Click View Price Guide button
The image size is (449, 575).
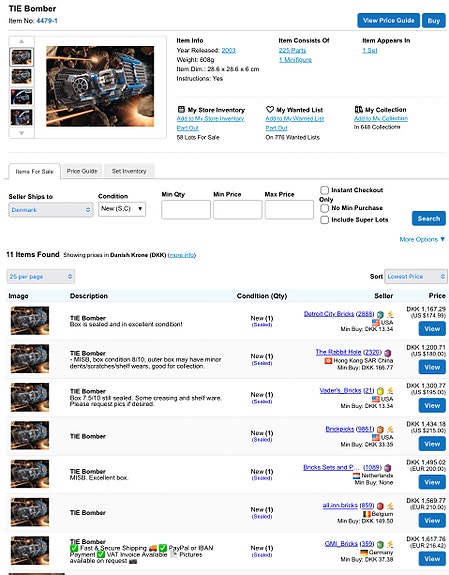[x=388, y=21]
